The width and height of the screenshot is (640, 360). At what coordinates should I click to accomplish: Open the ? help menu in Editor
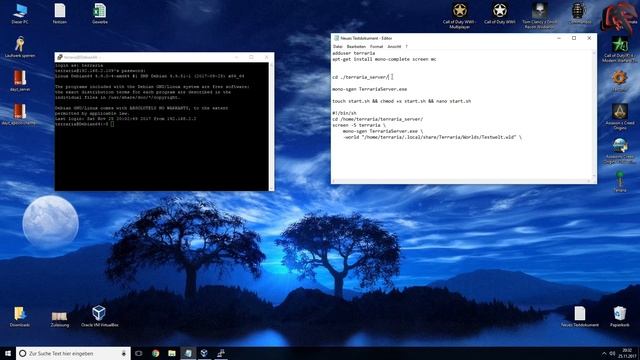click(406, 47)
